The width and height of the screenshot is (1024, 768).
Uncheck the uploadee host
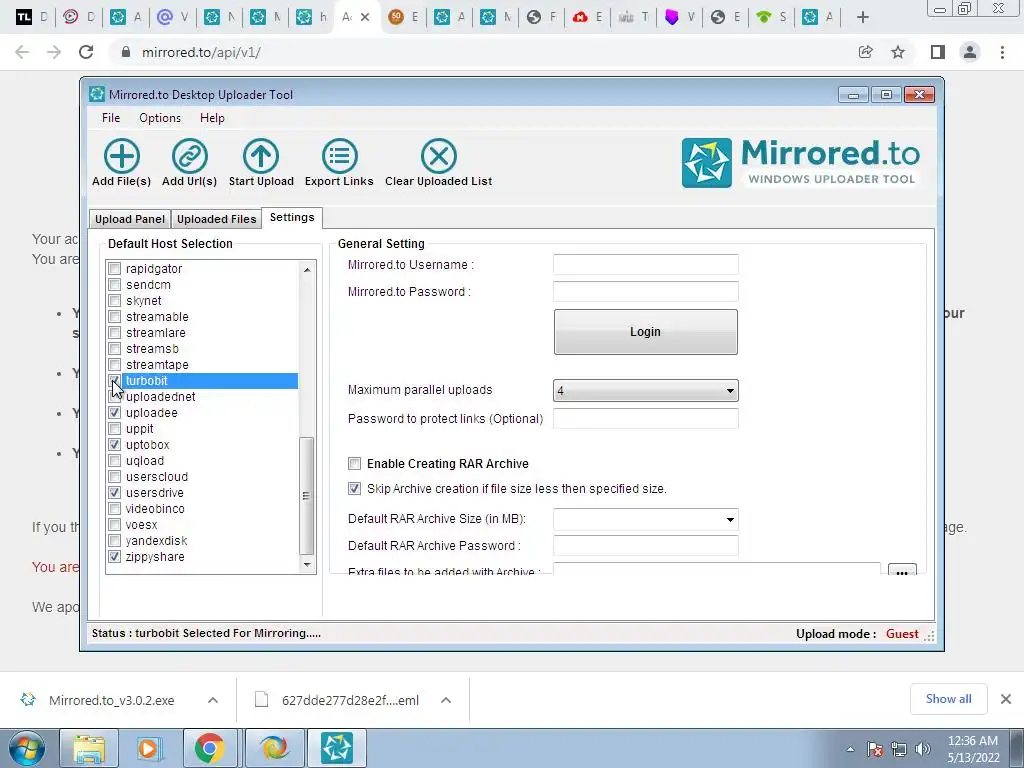[x=115, y=413]
